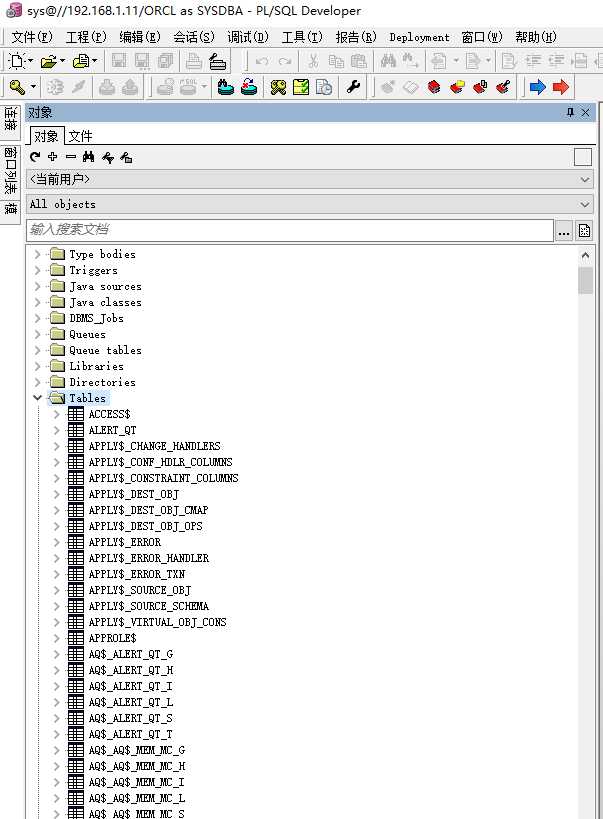Expand the Java sources folder
Screen dimensions: 603x819
pyautogui.click(x=37, y=286)
